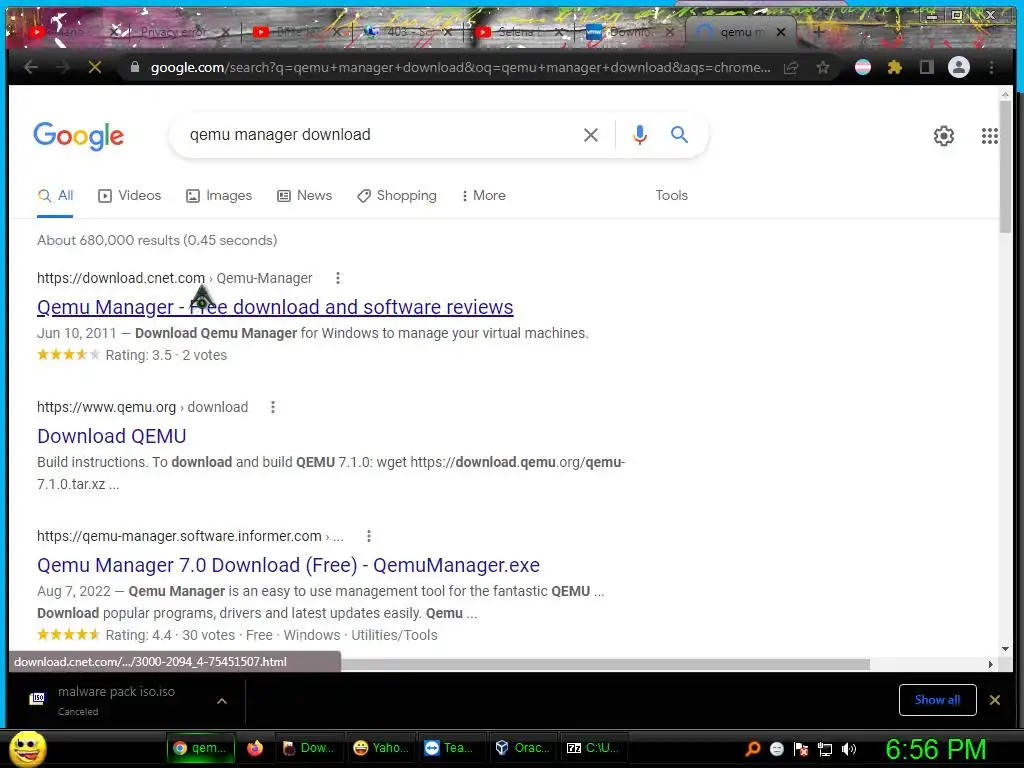1024x768 pixels.
Task: Switch to News results tab
Action: click(305, 195)
